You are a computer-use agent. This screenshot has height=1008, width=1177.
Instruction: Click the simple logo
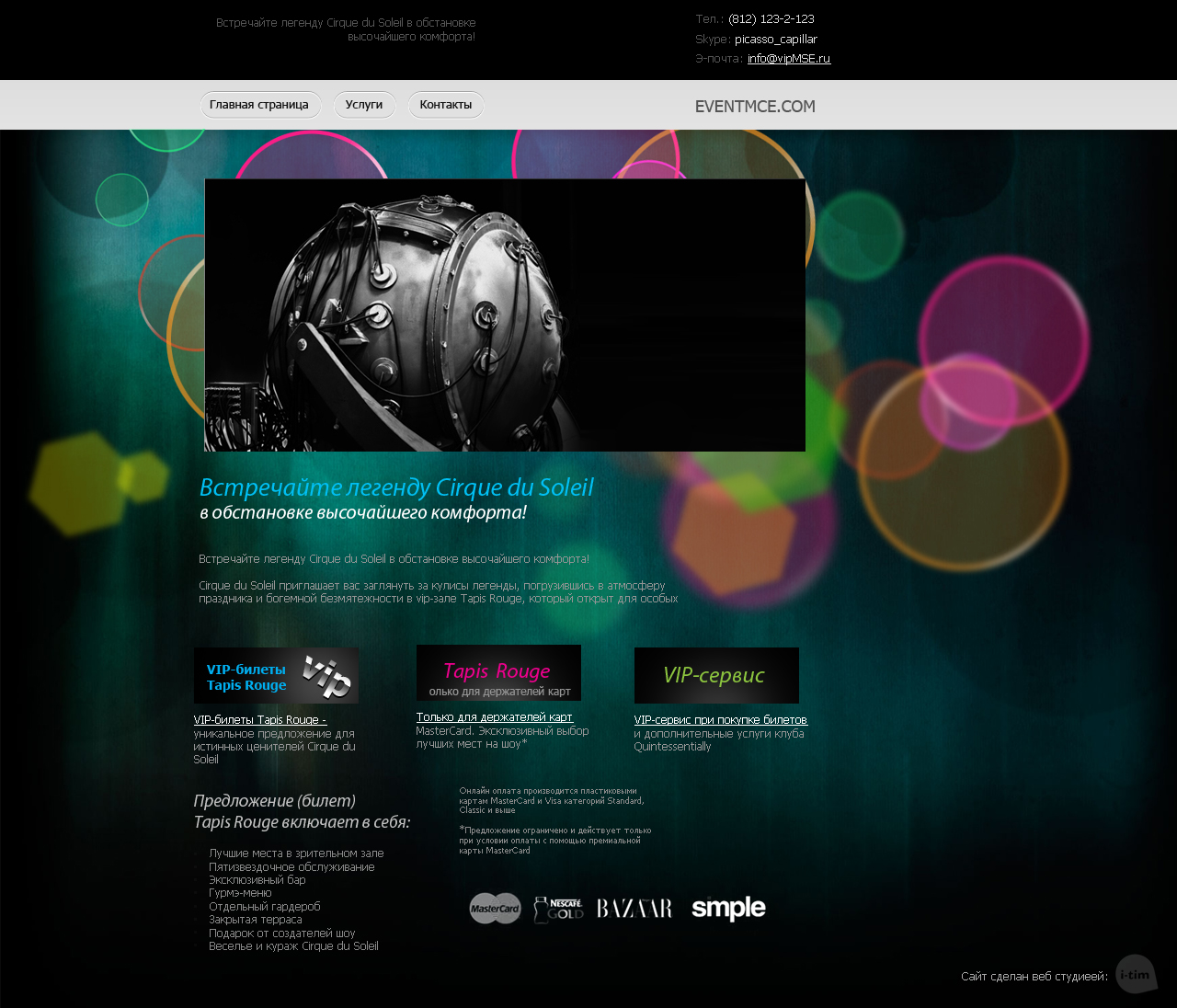click(x=728, y=909)
